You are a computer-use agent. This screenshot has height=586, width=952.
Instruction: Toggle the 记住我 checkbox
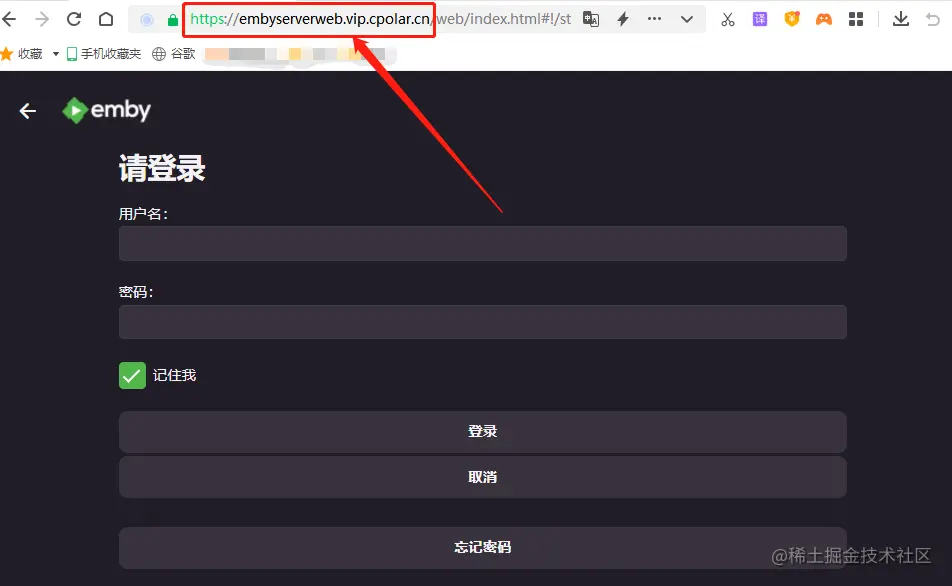tap(132, 375)
